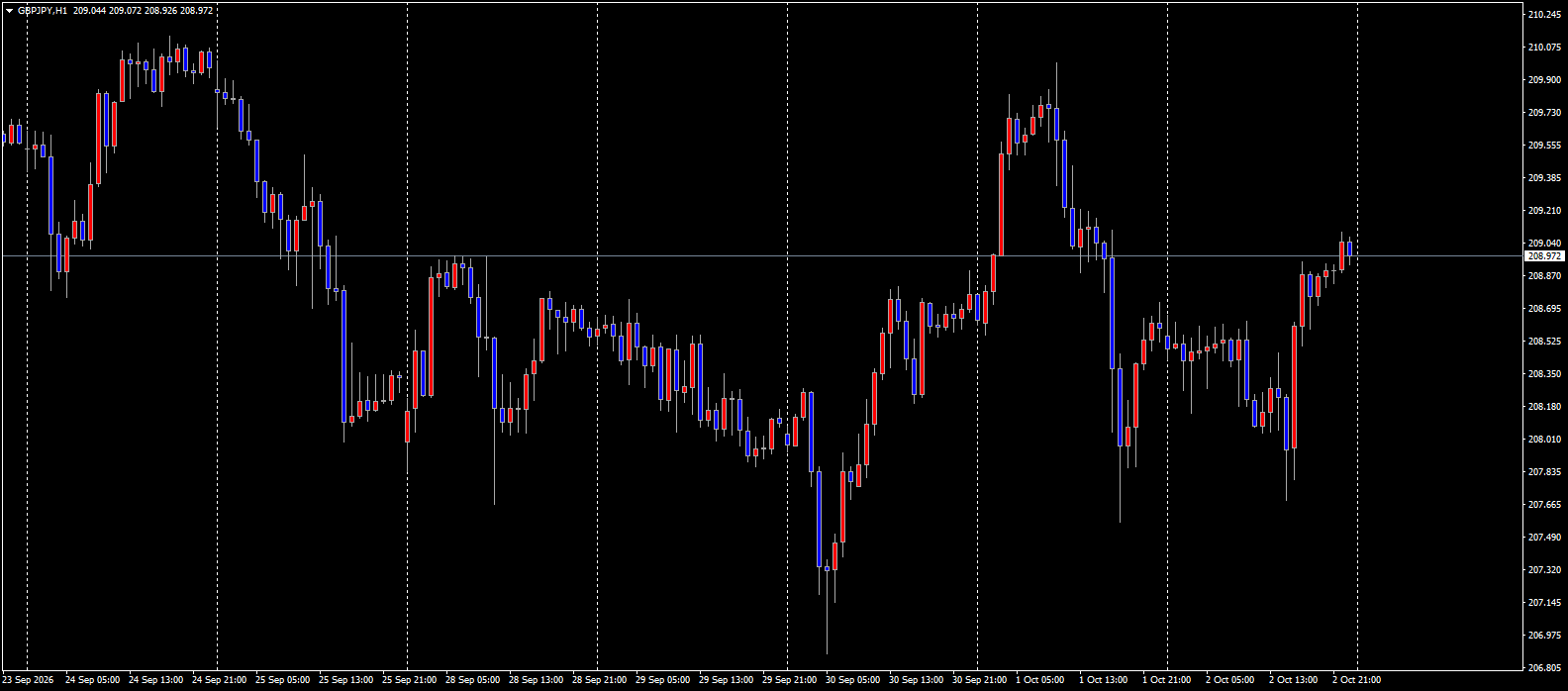Click the 30 Sep 05:00 time label
Viewport: 1568px width, 691px height.
[852, 680]
